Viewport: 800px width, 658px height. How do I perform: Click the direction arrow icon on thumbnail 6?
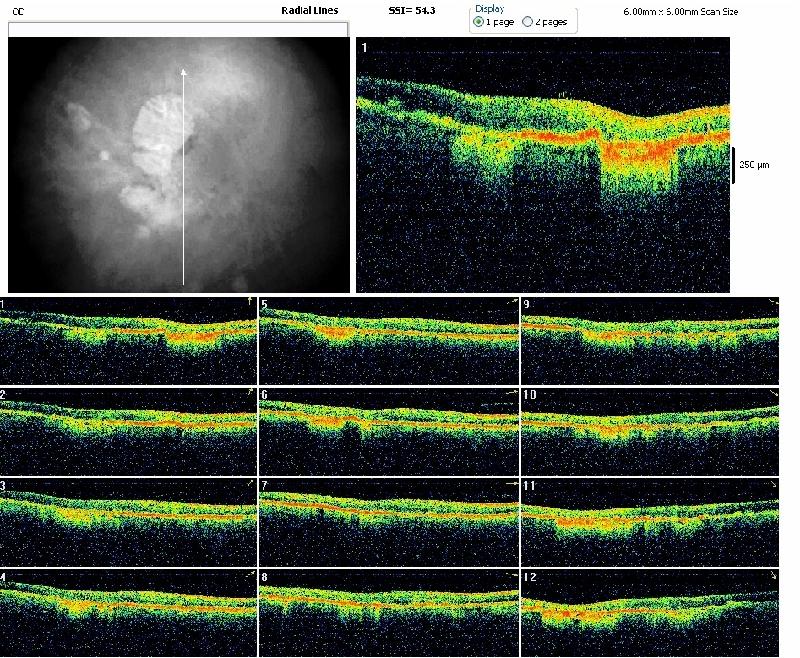point(511,392)
